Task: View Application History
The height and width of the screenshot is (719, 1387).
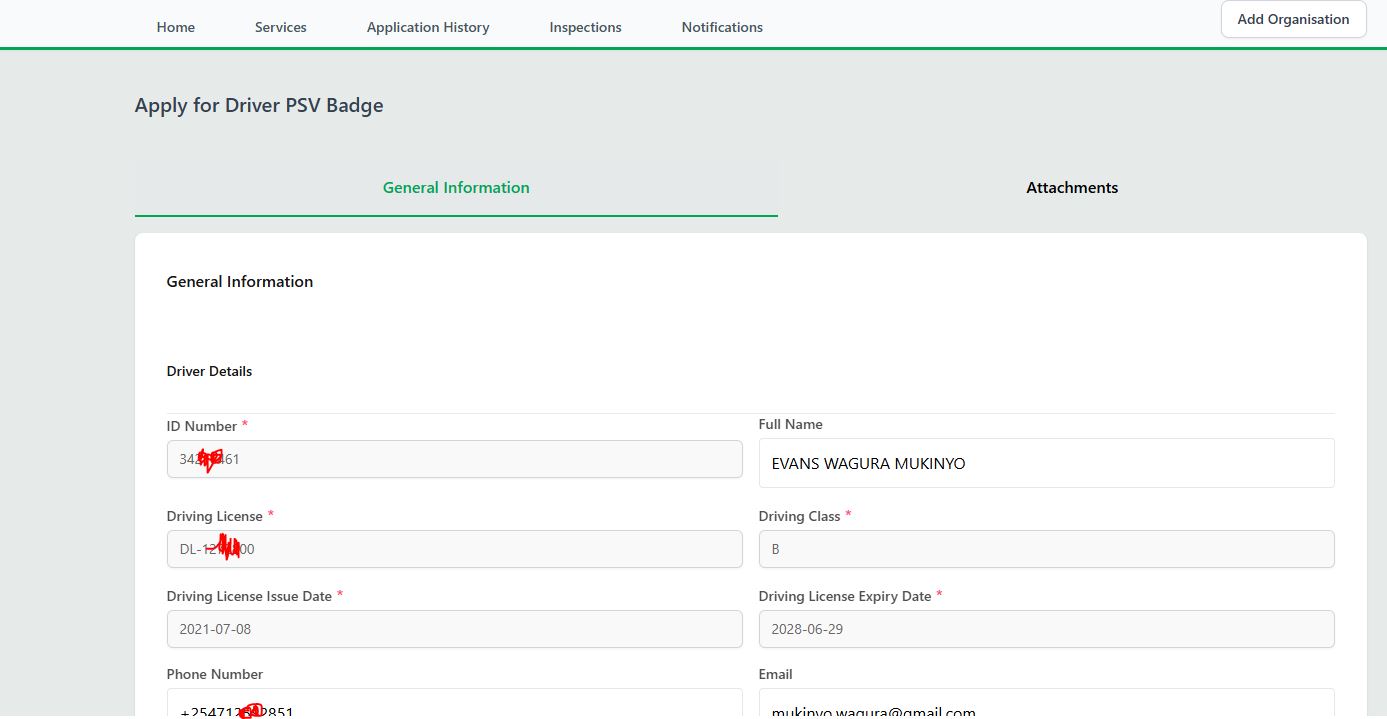Action: click(x=428, y=27)
